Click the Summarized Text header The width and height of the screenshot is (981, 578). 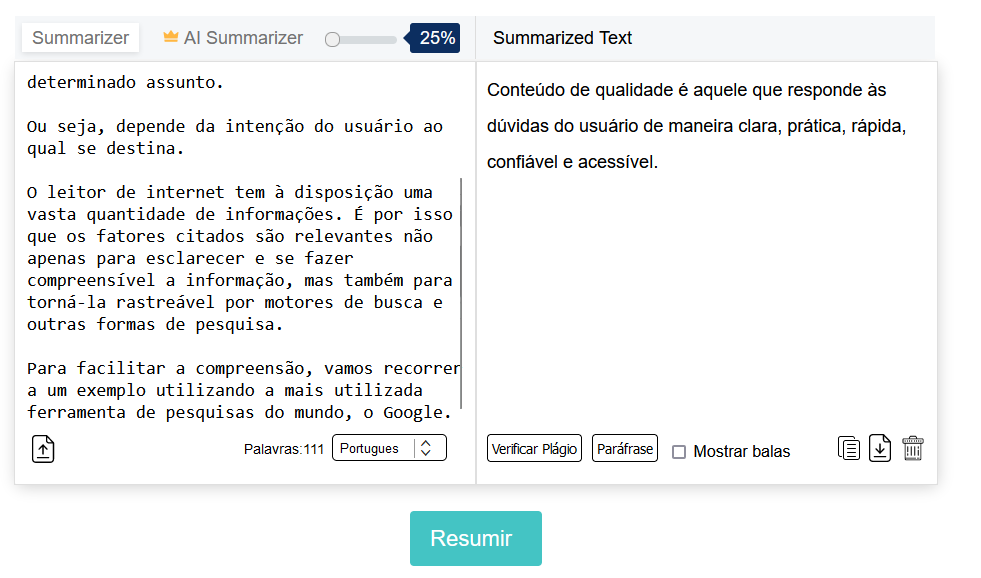click(x=562, y=38)
